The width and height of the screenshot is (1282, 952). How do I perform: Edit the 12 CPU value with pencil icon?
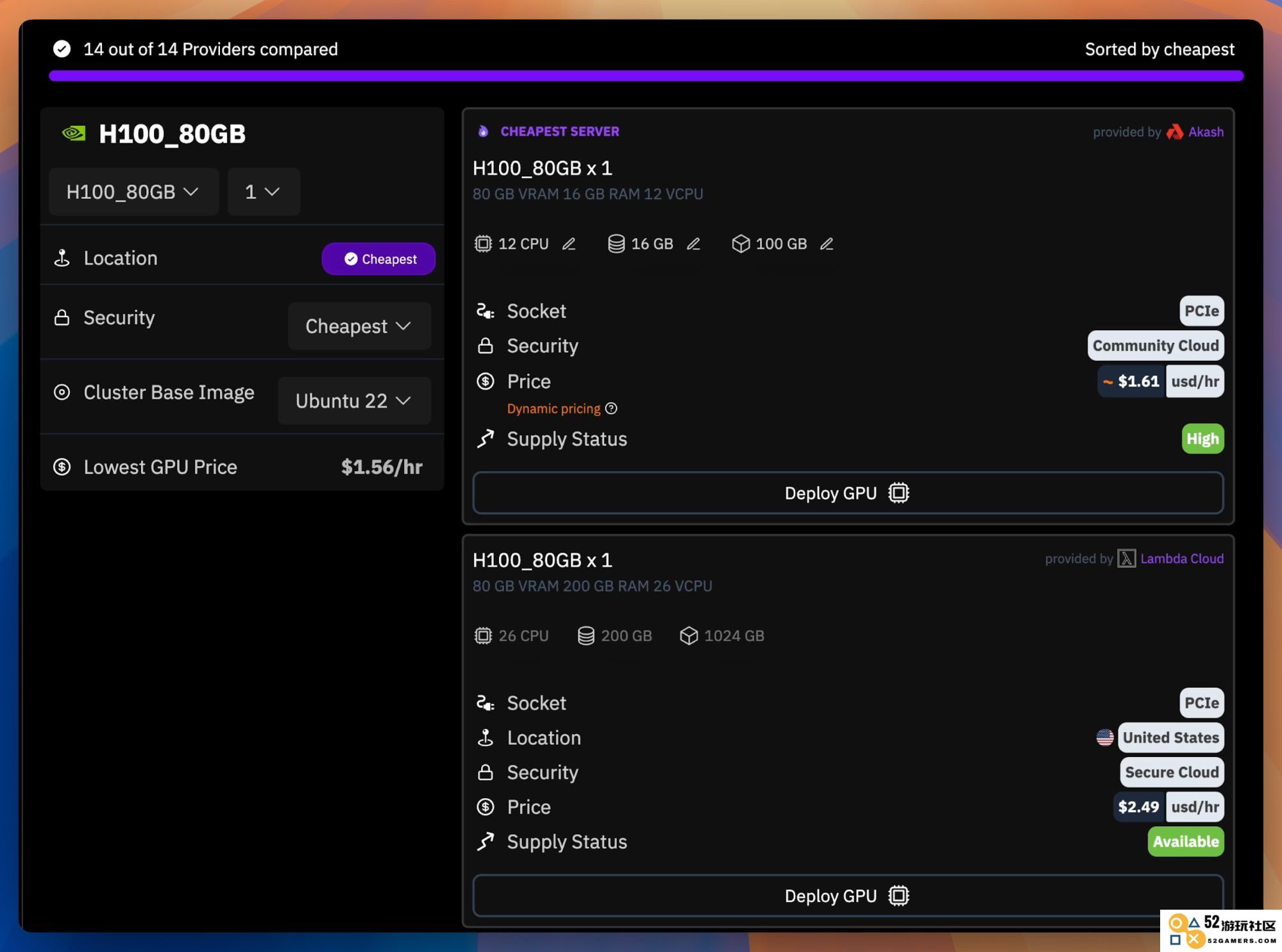coord(569,244)
